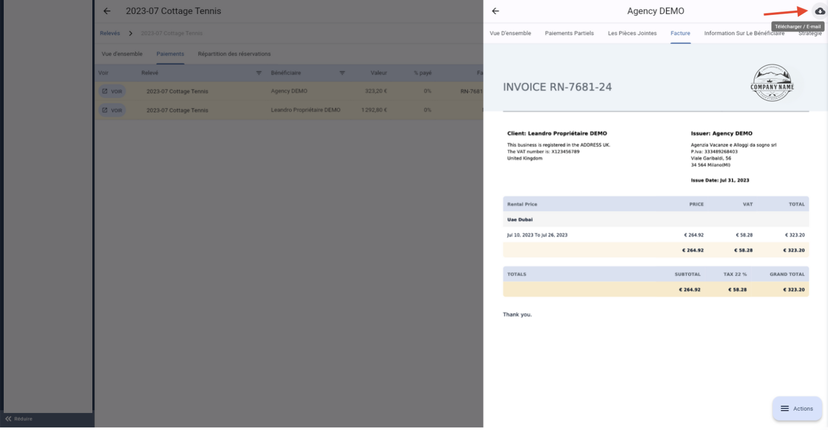Open the Relevé column filter icon
The height and width of the screenshot is (430, 828).
pyautogui.click(x=258, y=73)
